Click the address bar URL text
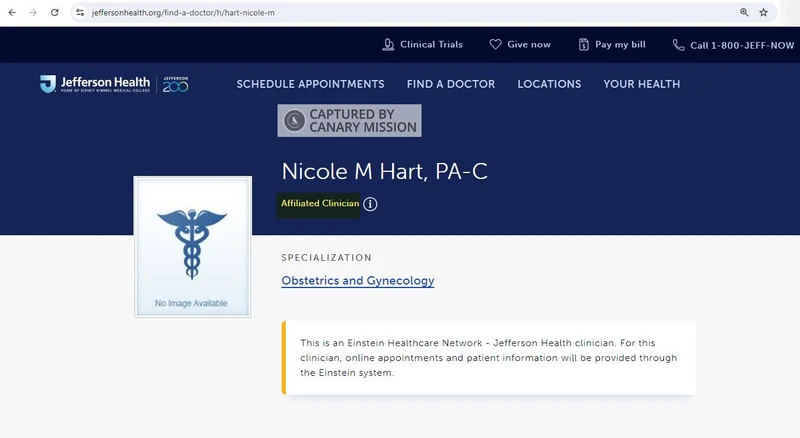This screenshot has height=438, width=800. click(x=183, y=13)
